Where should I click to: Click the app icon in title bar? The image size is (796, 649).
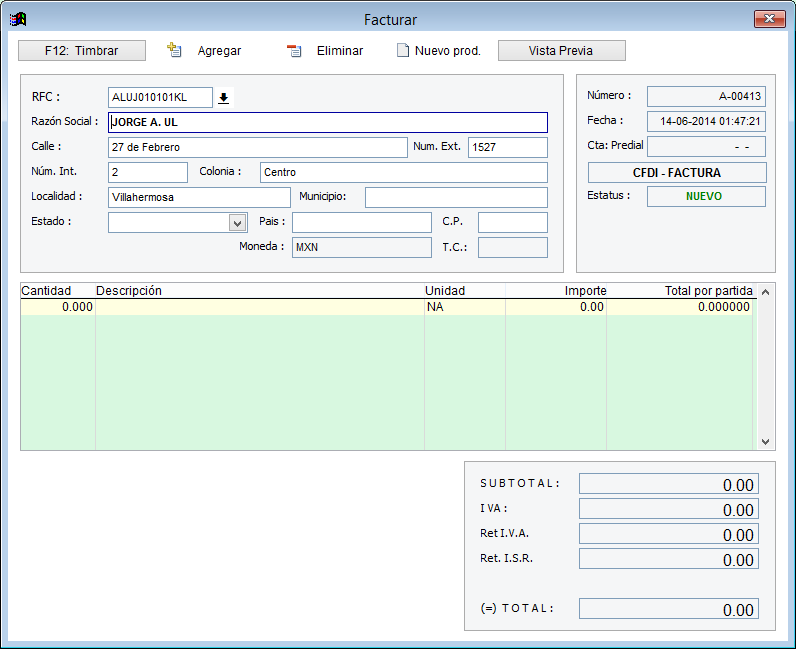coord(17,19)
